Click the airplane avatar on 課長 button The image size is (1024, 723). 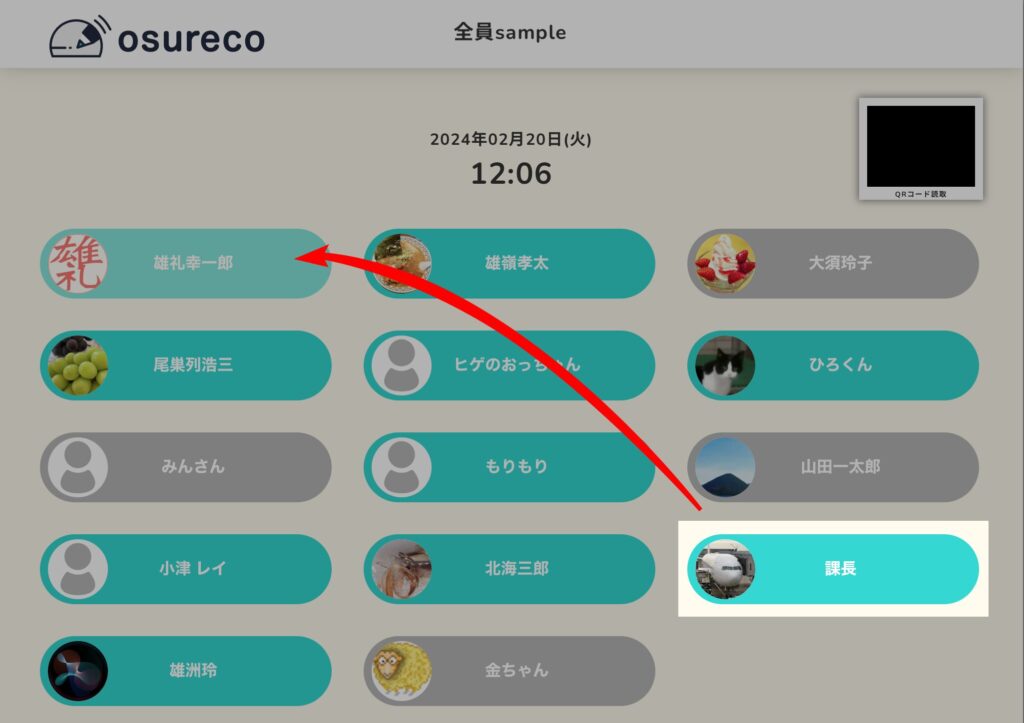tap(725, 569)
